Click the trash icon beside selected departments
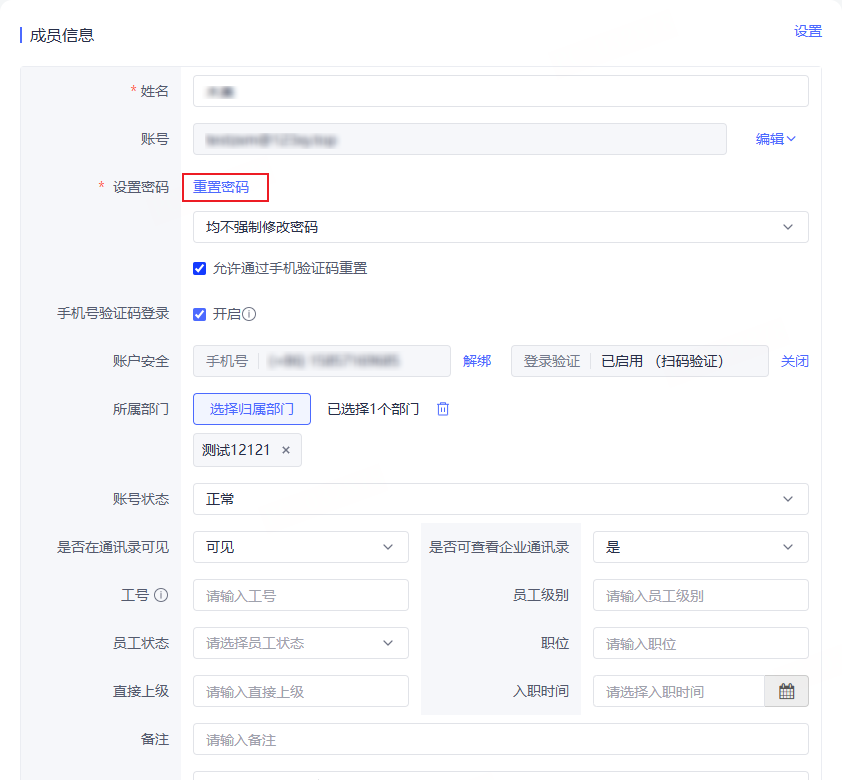The image size is (842, 780). [x=442, y=409]
